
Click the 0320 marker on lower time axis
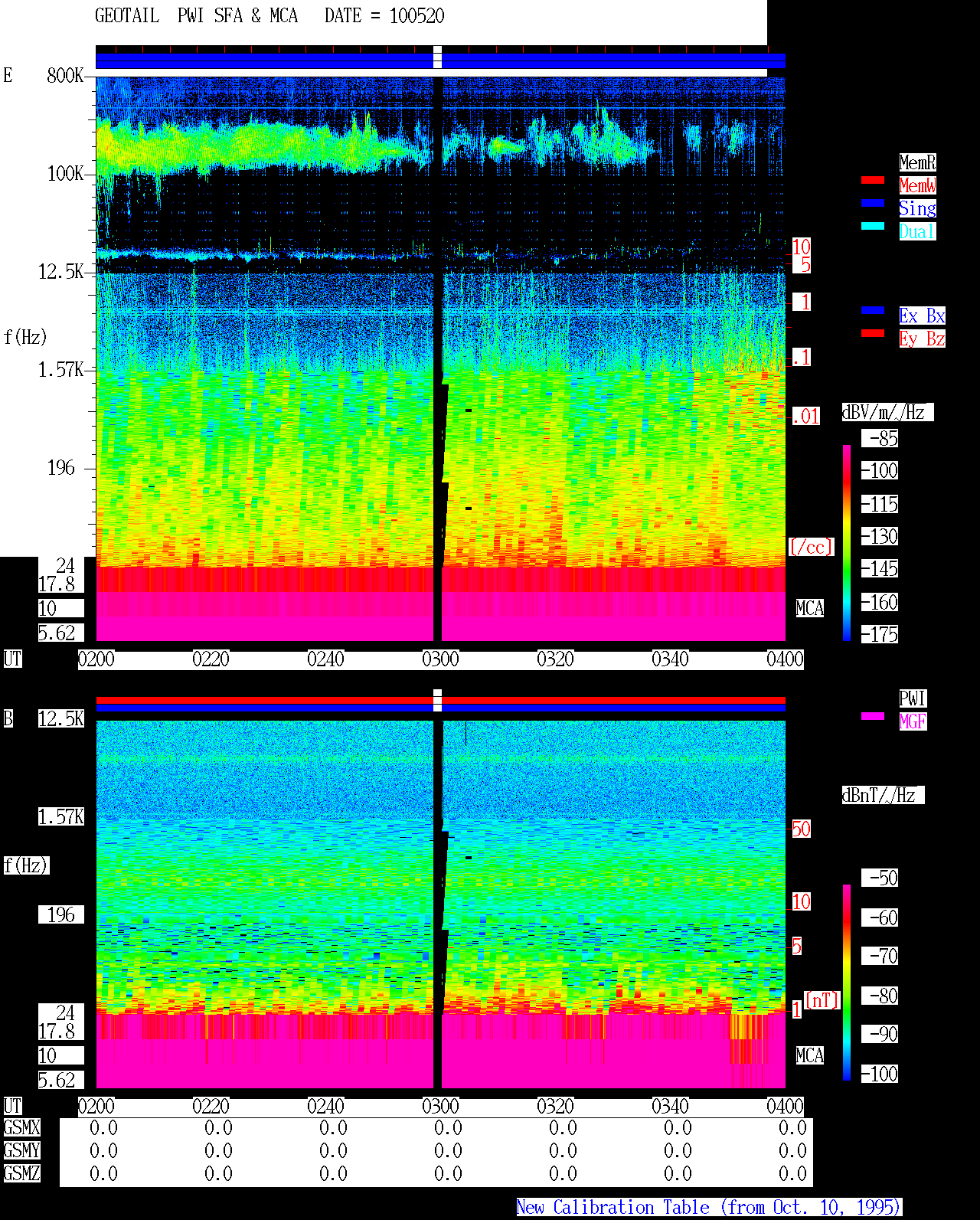point(556,1107)
